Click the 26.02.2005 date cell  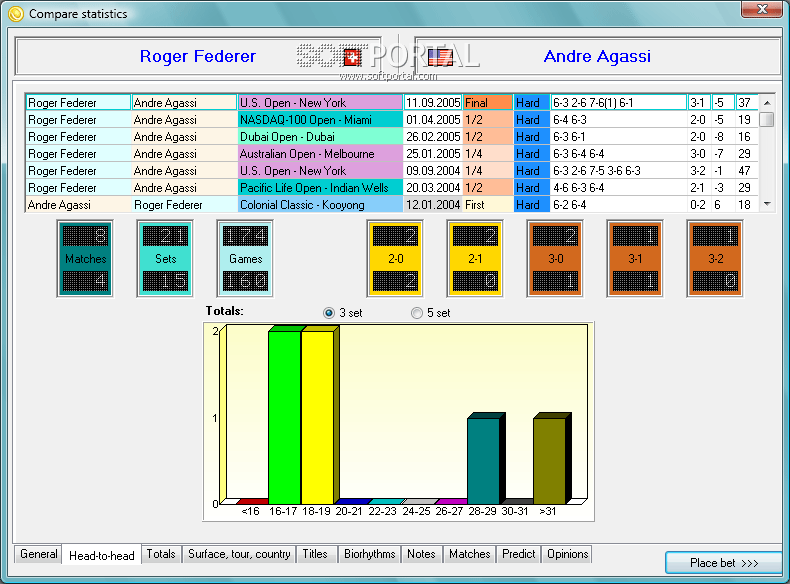tap(433, 137)
